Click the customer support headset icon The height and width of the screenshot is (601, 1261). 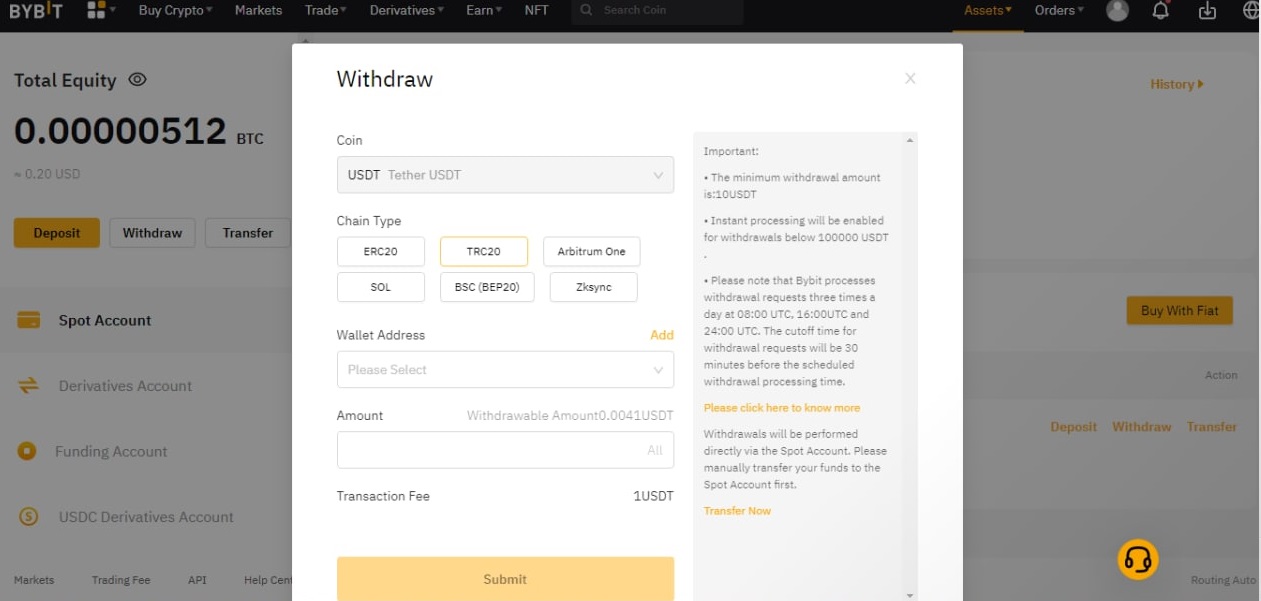click(x=1137, y=560)
